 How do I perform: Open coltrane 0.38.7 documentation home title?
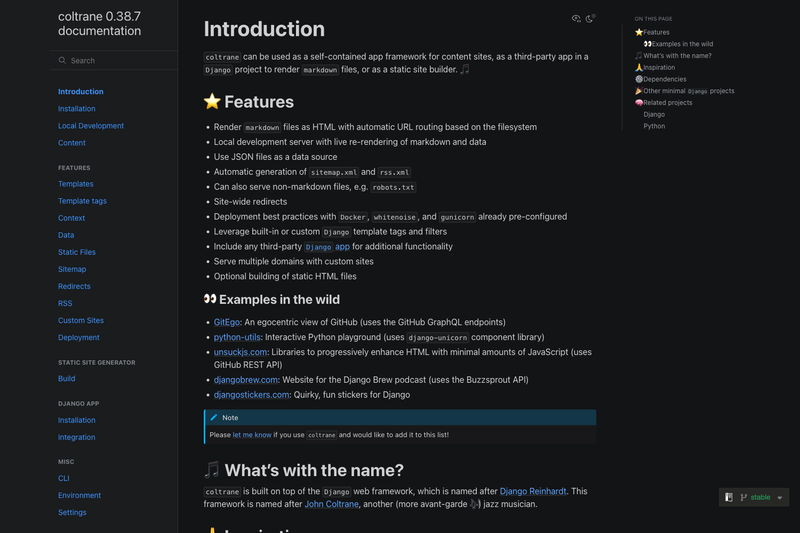(x=99, y=23)
